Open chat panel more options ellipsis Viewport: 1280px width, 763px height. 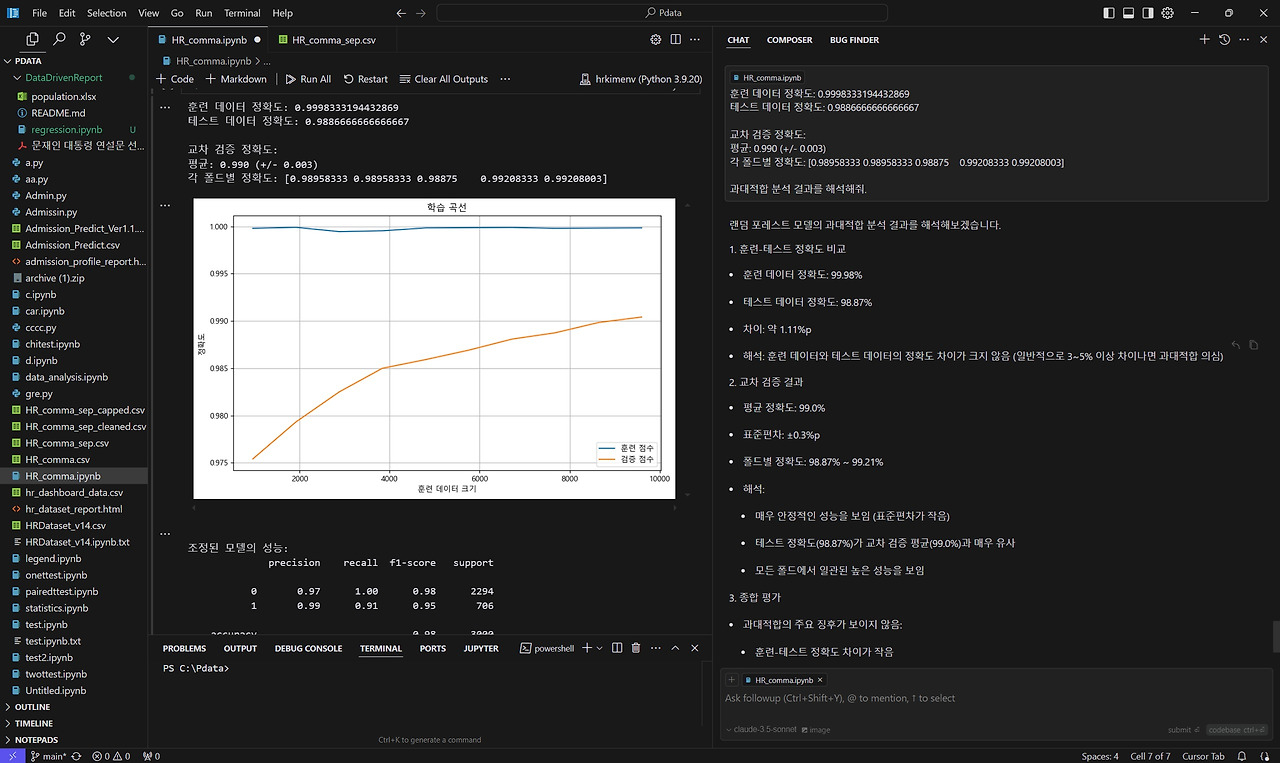(1244, 40)
